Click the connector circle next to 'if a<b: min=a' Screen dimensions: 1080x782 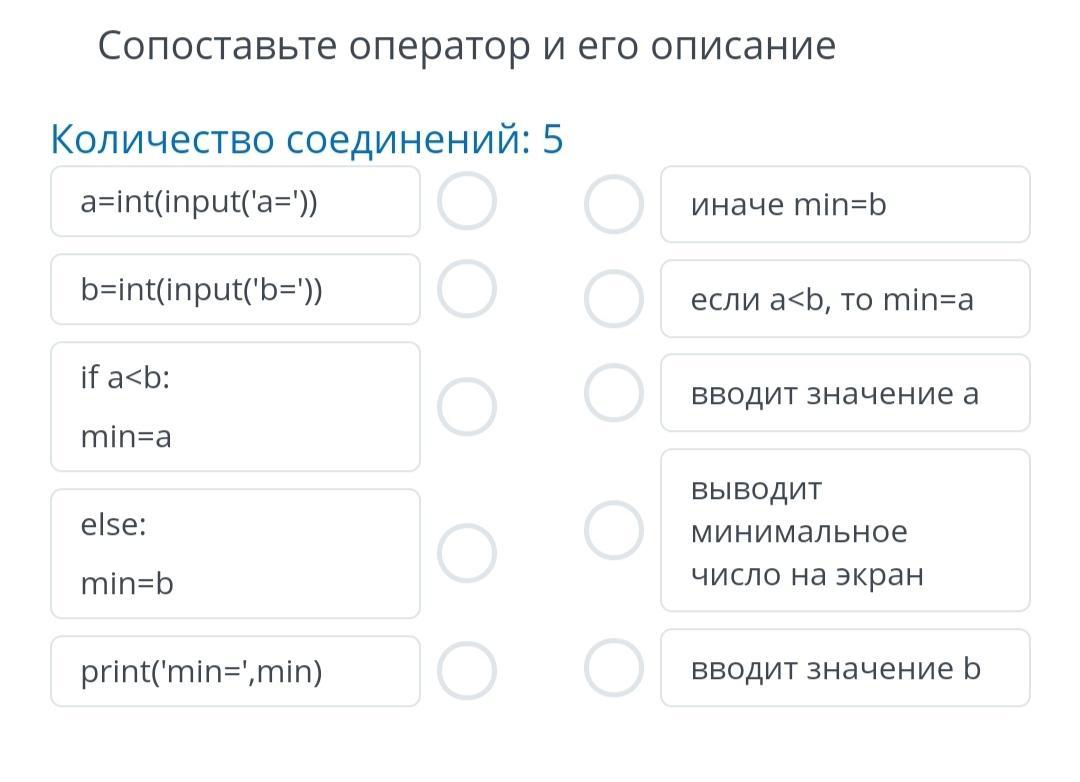click(x=466, y=407)
